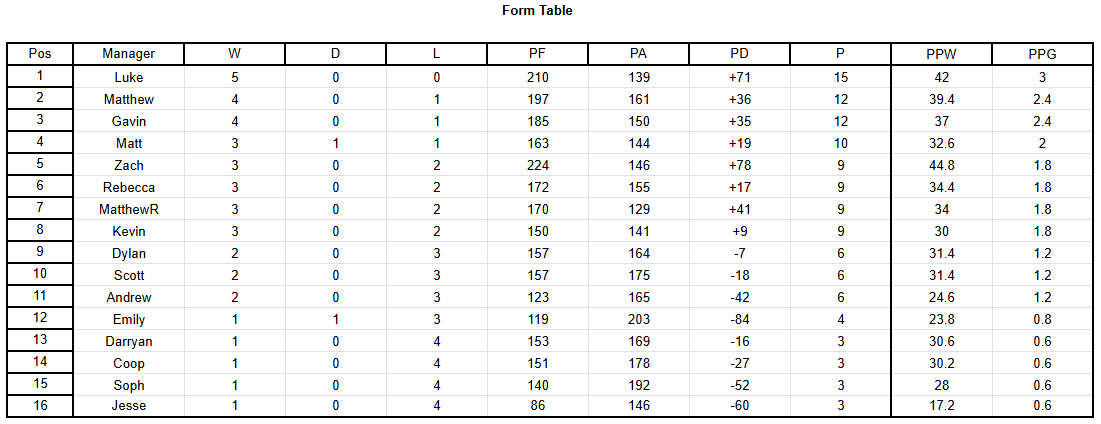Image resolution: width=1101 pixels, height=424 pixels.
Task: Select the PPG column header
Action: click(x=1042, y=54)
